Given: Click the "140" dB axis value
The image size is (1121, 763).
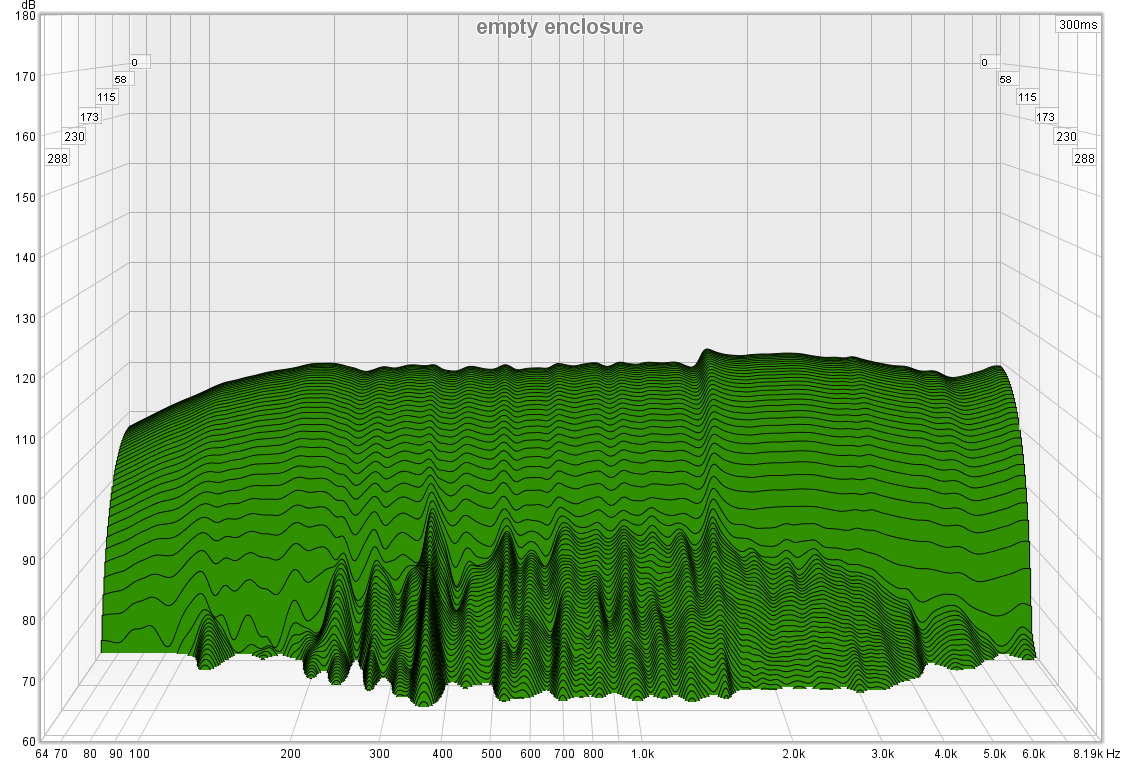Looking at the screenshot, I should (x=25, y=257).
